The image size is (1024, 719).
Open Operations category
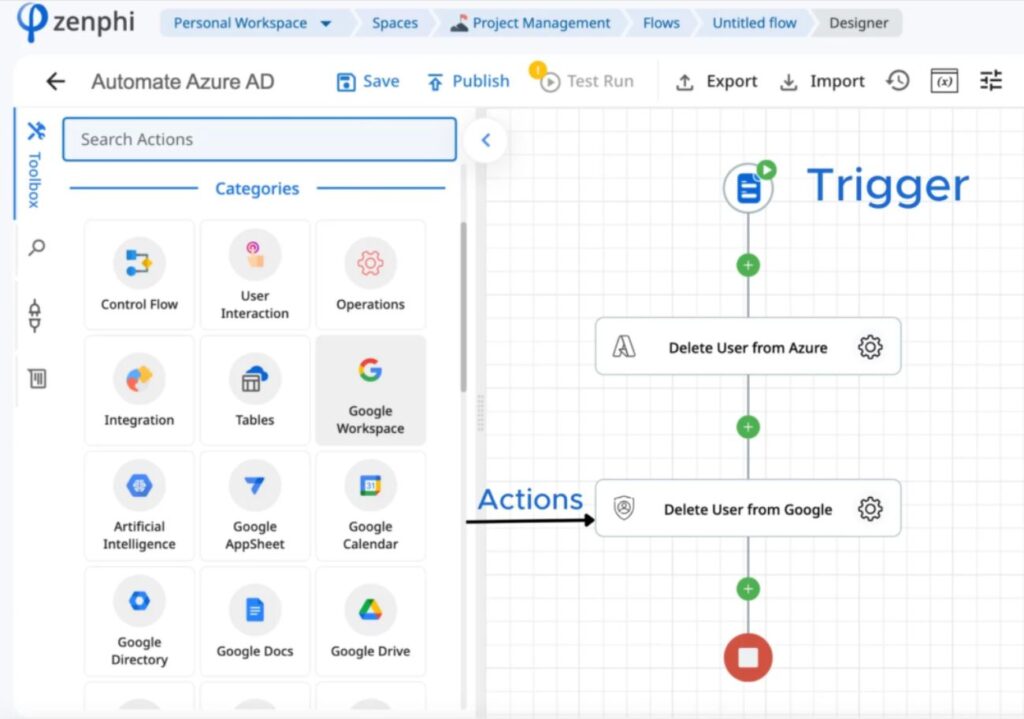click(370, 274)
